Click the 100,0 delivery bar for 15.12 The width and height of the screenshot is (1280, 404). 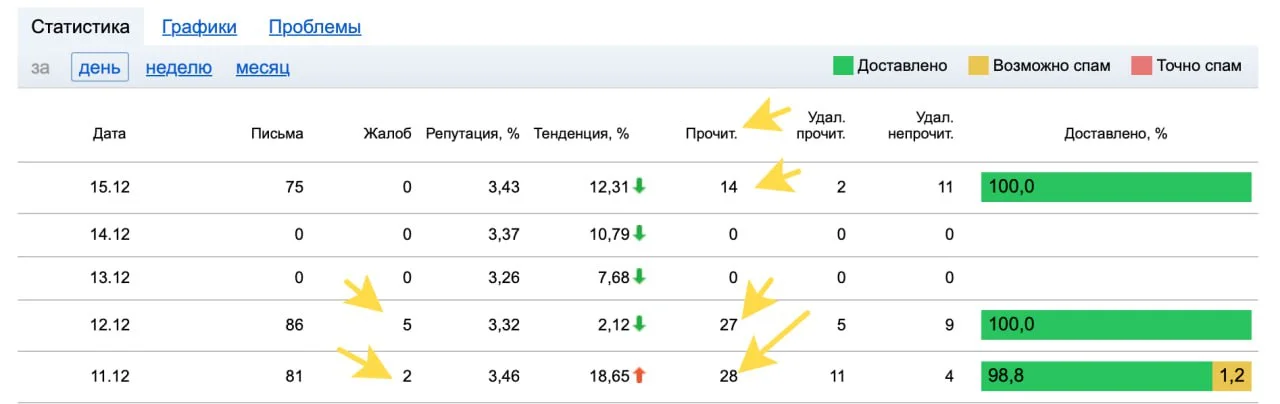click(x=1116, y=187)
